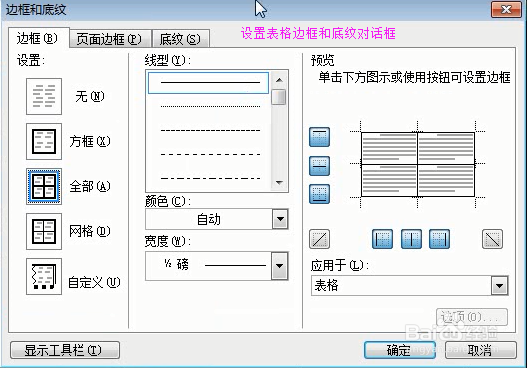Select the short-dashed line style
Viewport: 528px width, 368px height.
point(210,130)
